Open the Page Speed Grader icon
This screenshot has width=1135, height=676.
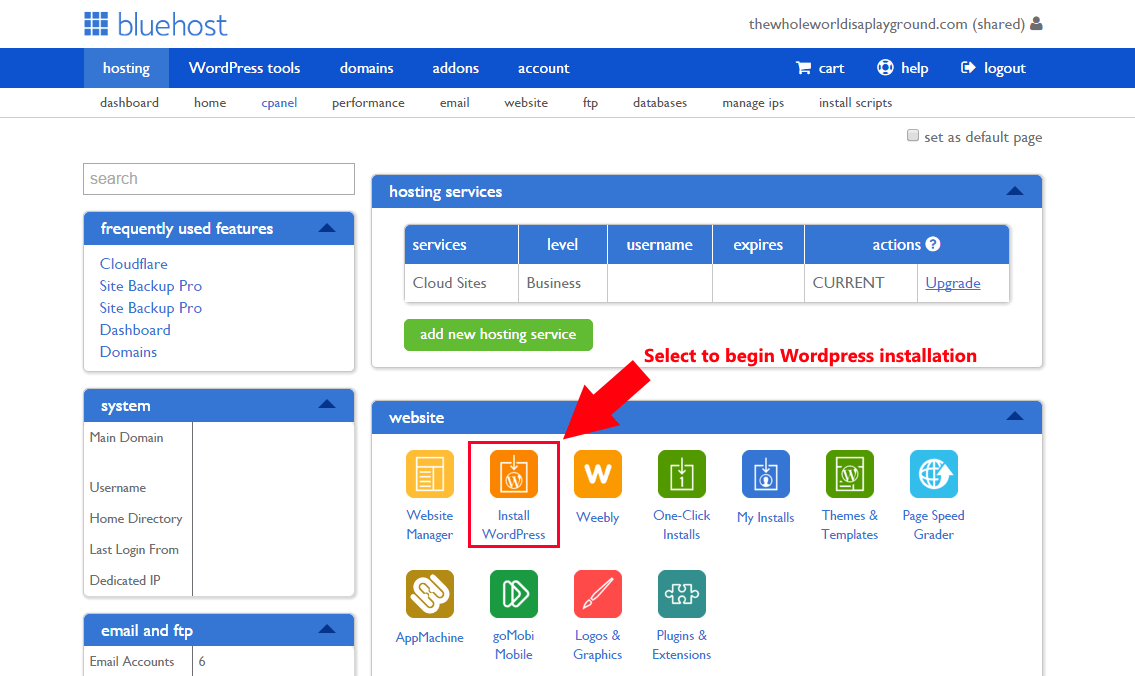click(933, 474)
